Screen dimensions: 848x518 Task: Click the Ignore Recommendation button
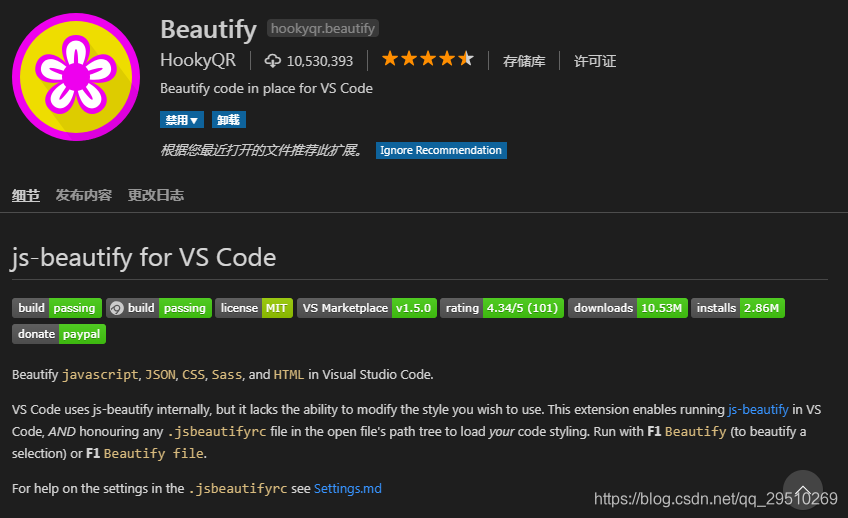[x=441, y=150]
